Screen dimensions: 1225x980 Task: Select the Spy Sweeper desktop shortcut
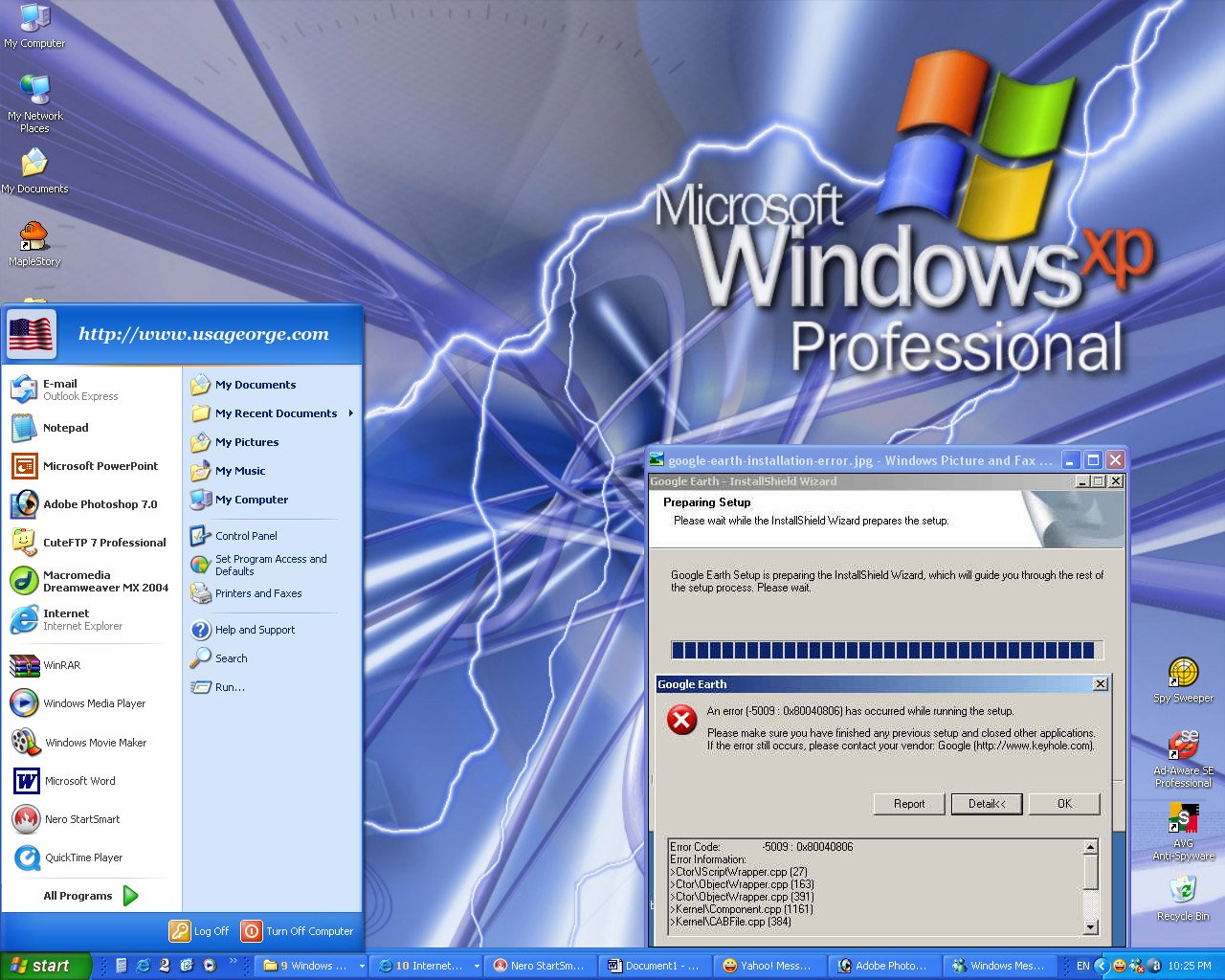point(1183,680)
